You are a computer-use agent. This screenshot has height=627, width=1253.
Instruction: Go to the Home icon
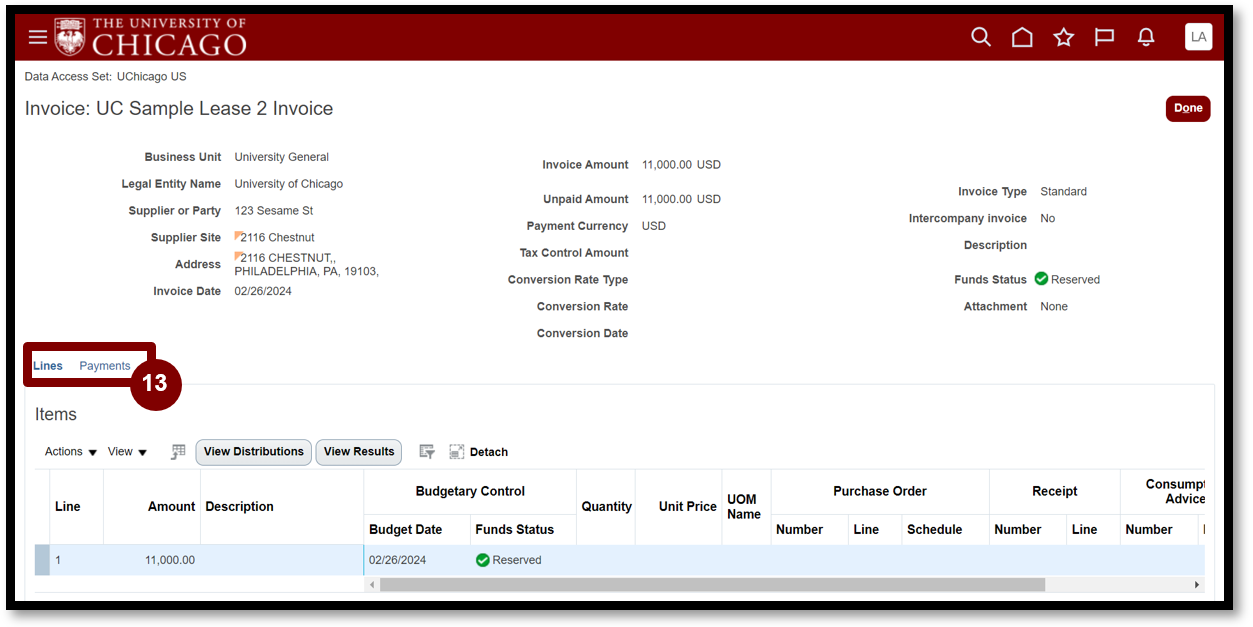pos(1022,37)
